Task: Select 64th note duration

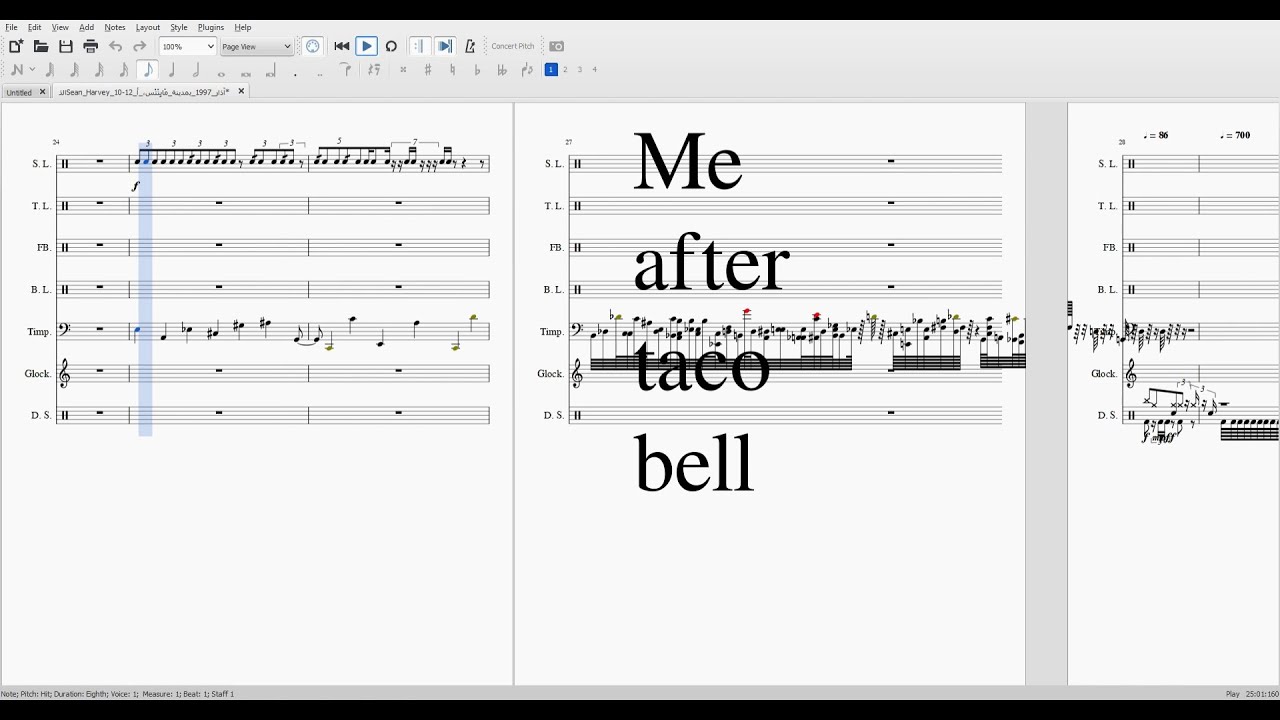Action: point(74,70)
